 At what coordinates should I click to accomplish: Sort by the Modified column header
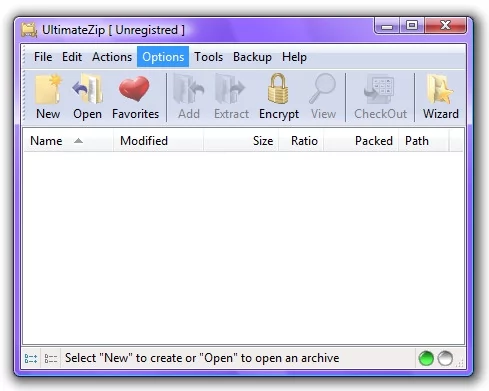click(158, 141)
